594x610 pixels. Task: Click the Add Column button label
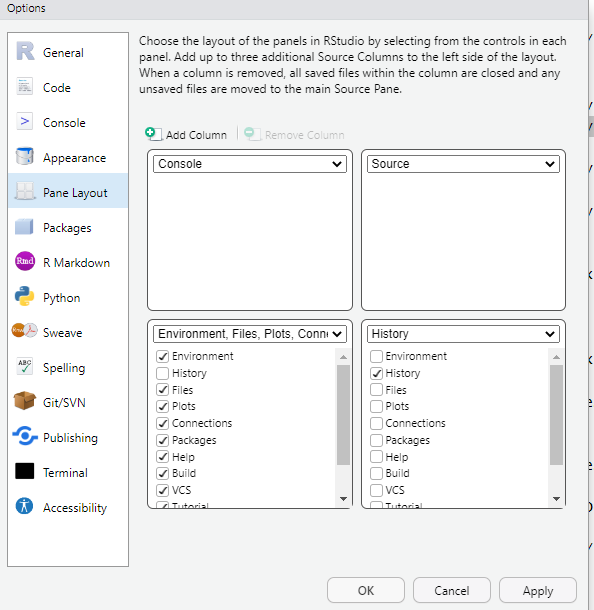click(x=196, y=135)
